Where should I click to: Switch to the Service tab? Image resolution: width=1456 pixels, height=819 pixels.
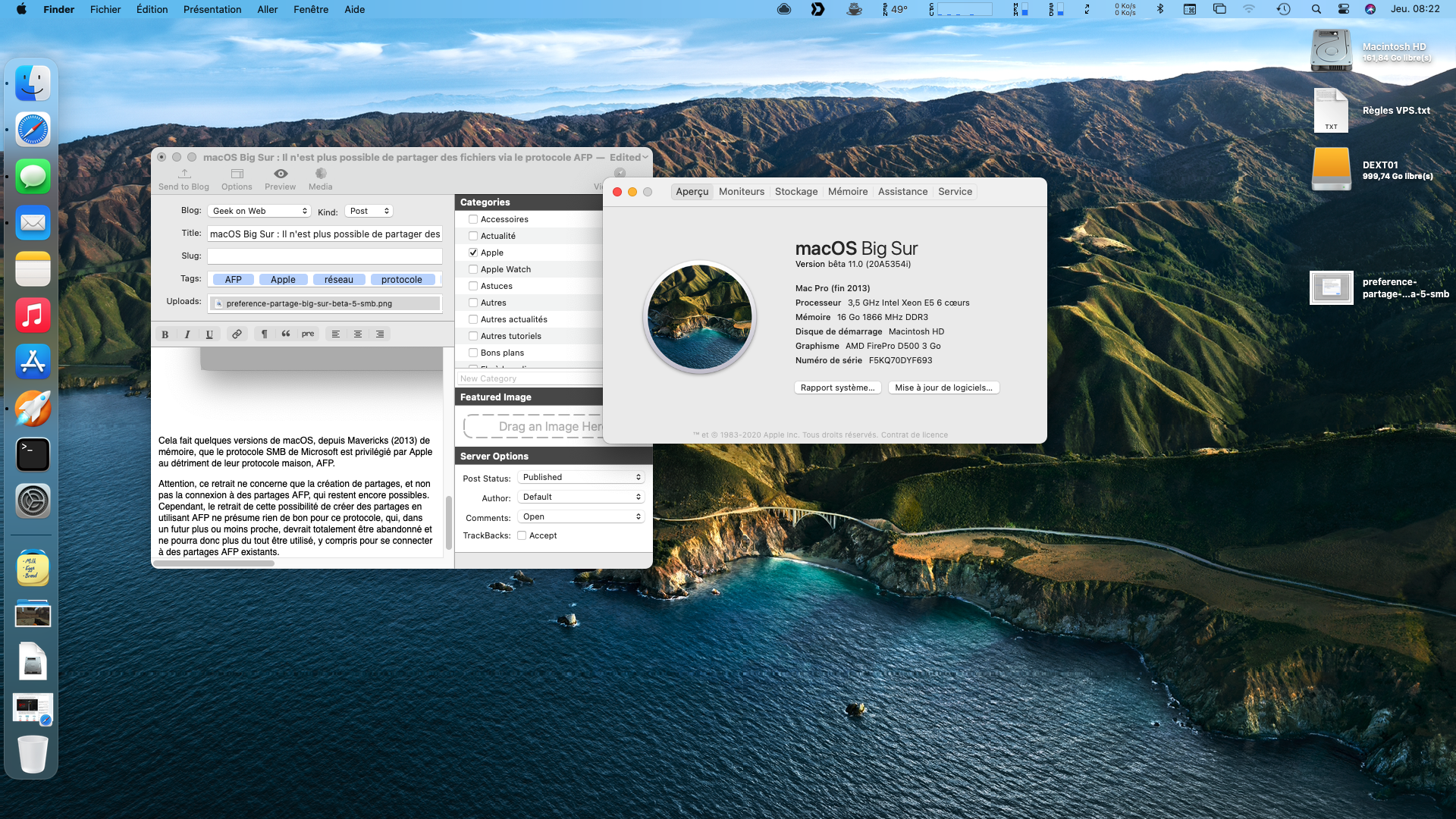click(x=955, y=192)
